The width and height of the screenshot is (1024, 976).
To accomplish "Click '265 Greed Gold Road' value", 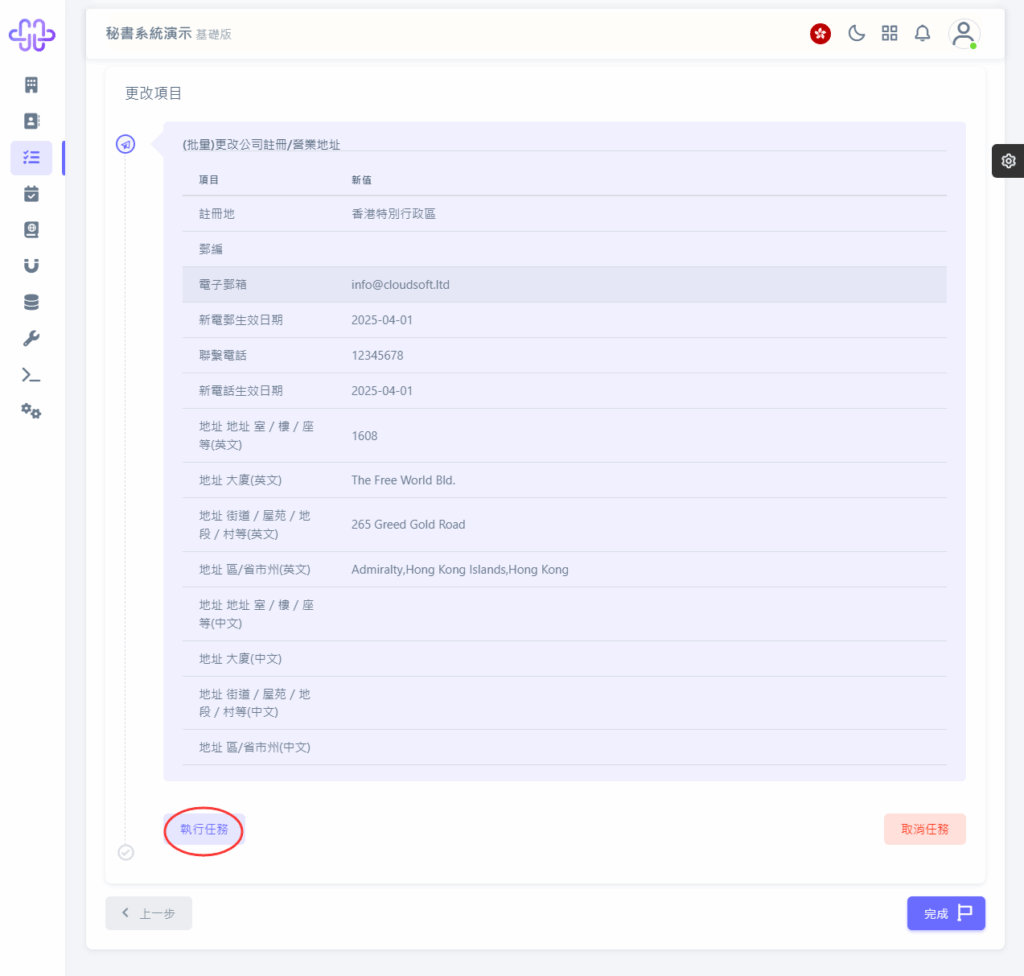I will 408,525.
